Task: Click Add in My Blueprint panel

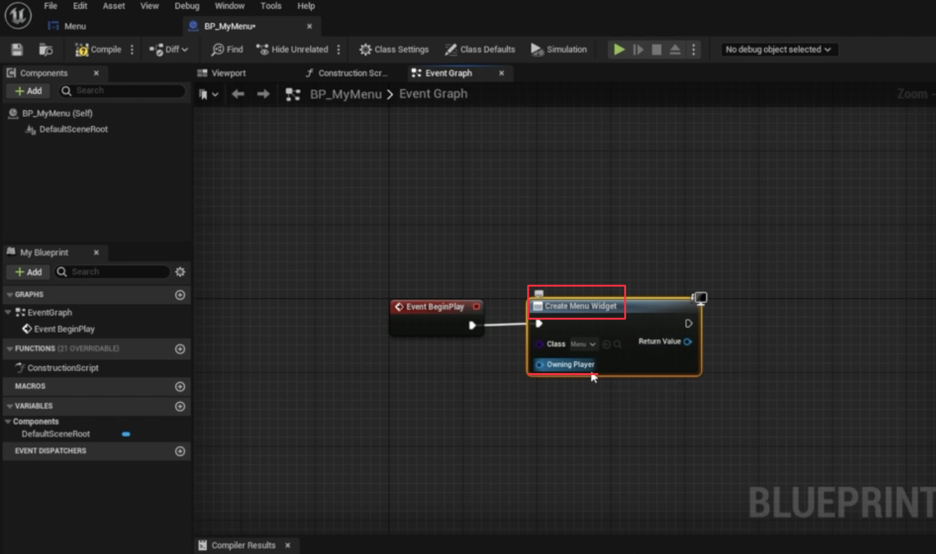Action: pyautogui.click(x=28, y=272)
